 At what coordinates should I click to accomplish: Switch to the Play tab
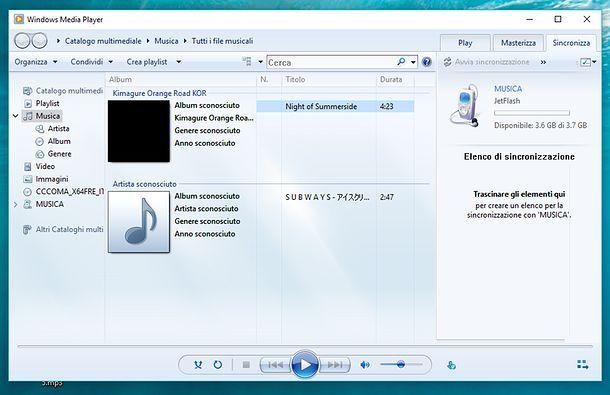[x=465, y=43]
